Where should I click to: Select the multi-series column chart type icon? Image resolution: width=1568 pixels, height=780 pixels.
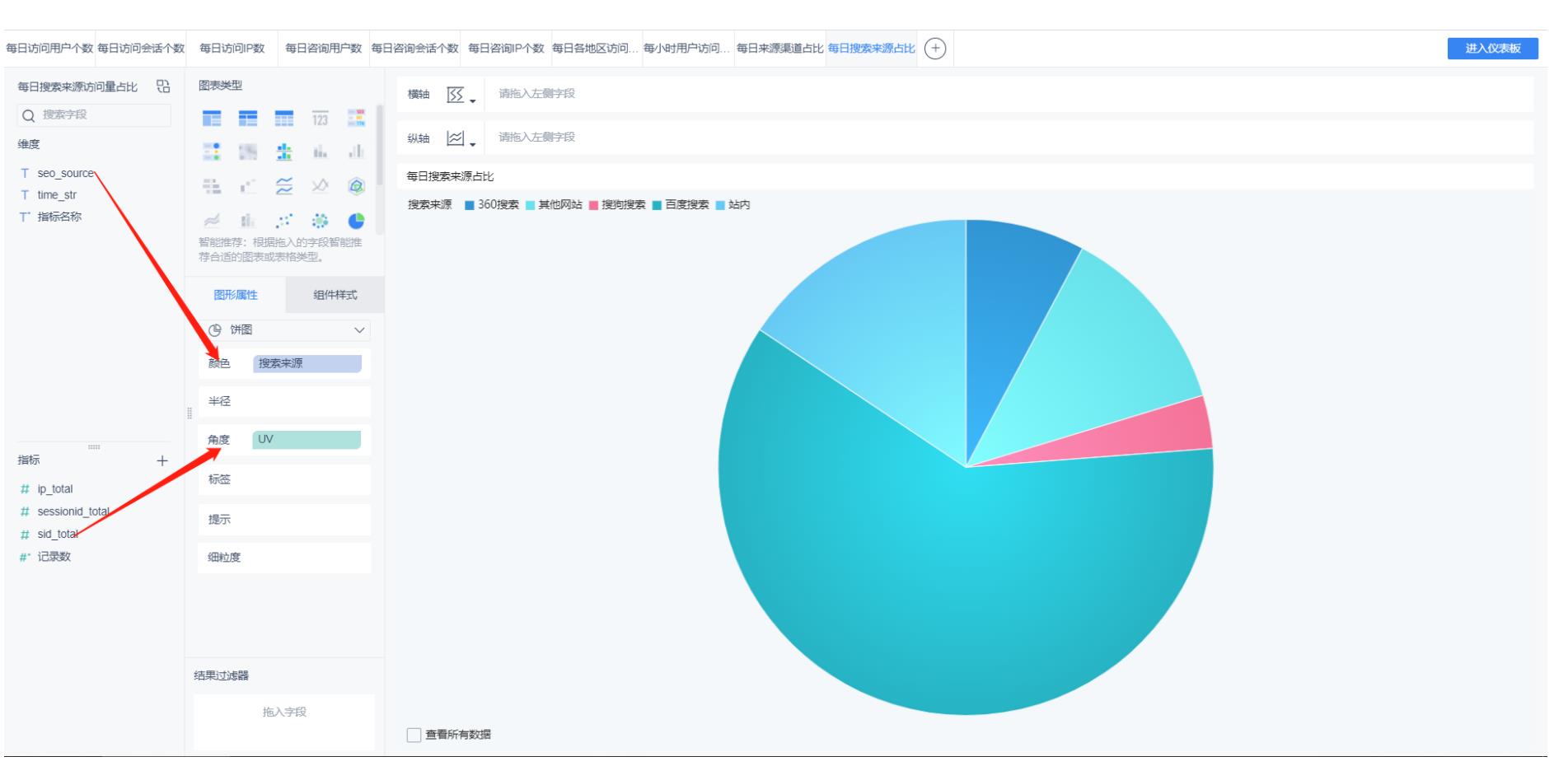point(356,152)
